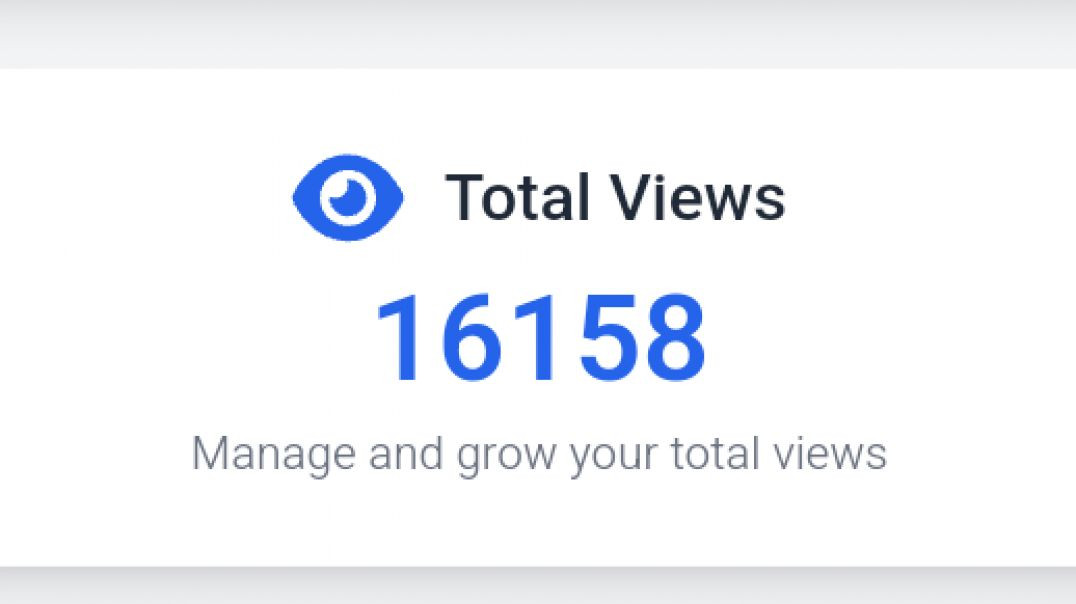This screenshot has width=1076, height=604.
Task: Click the left edge of the eye icon
Action: pyautogui.click(x=300, y=197)
